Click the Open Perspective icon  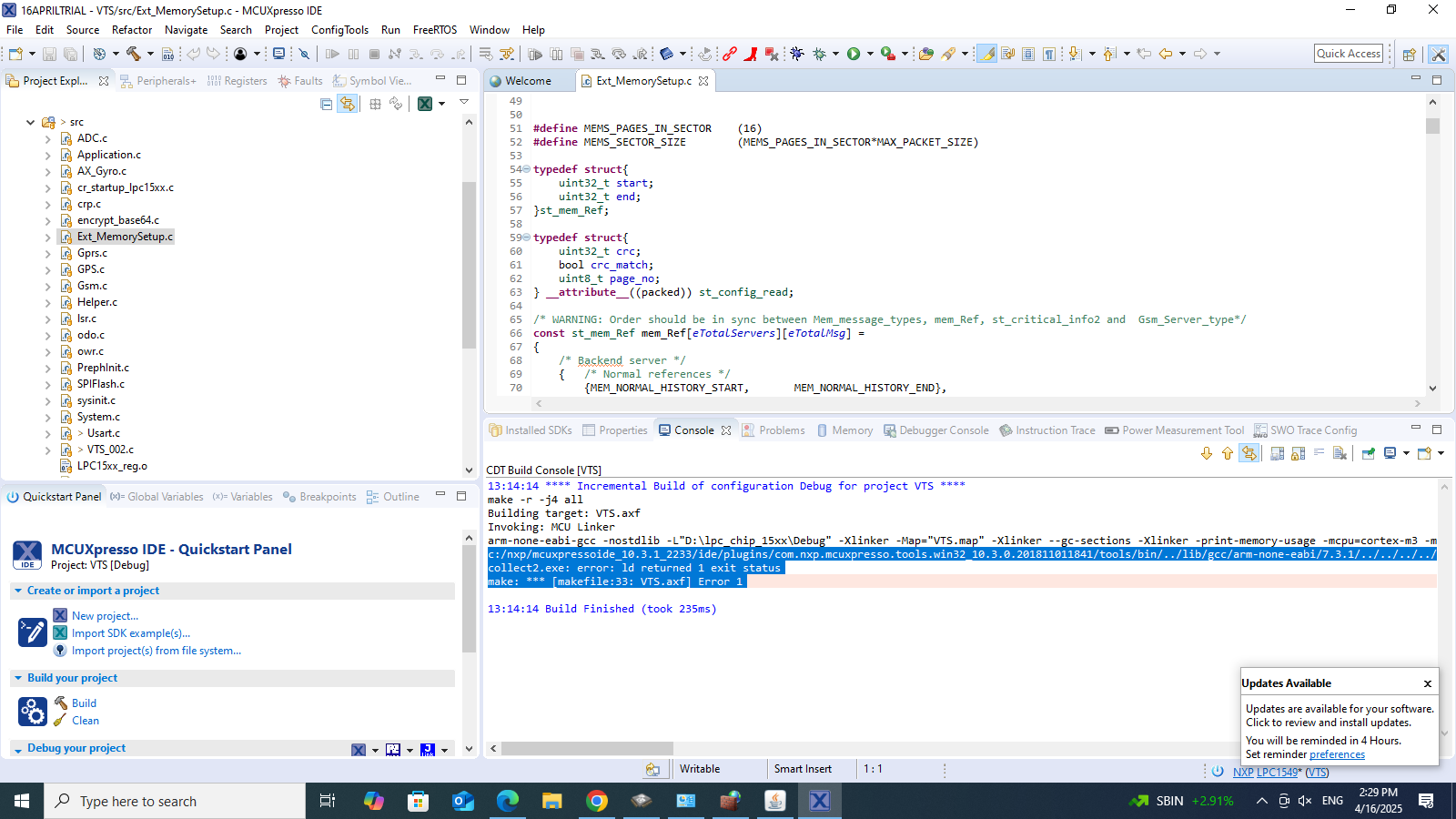(x=1409, y=54)
